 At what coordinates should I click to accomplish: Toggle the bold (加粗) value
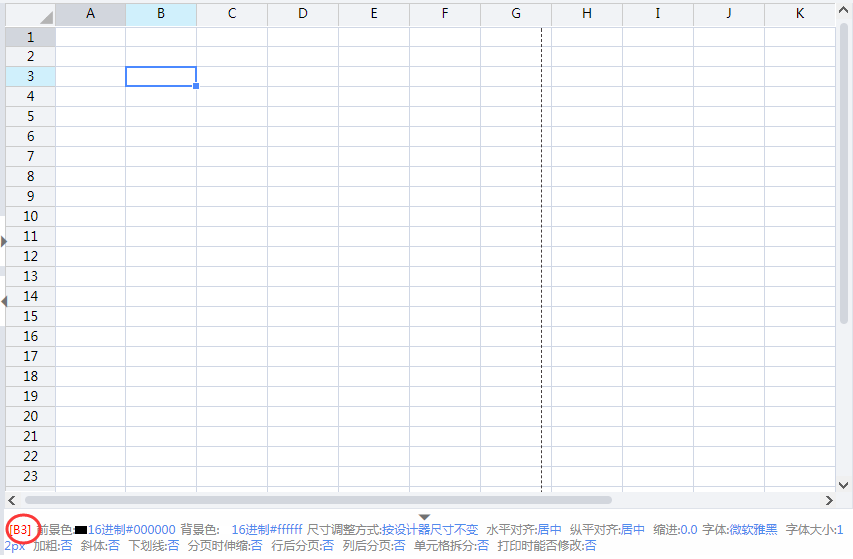click(66, 546)
